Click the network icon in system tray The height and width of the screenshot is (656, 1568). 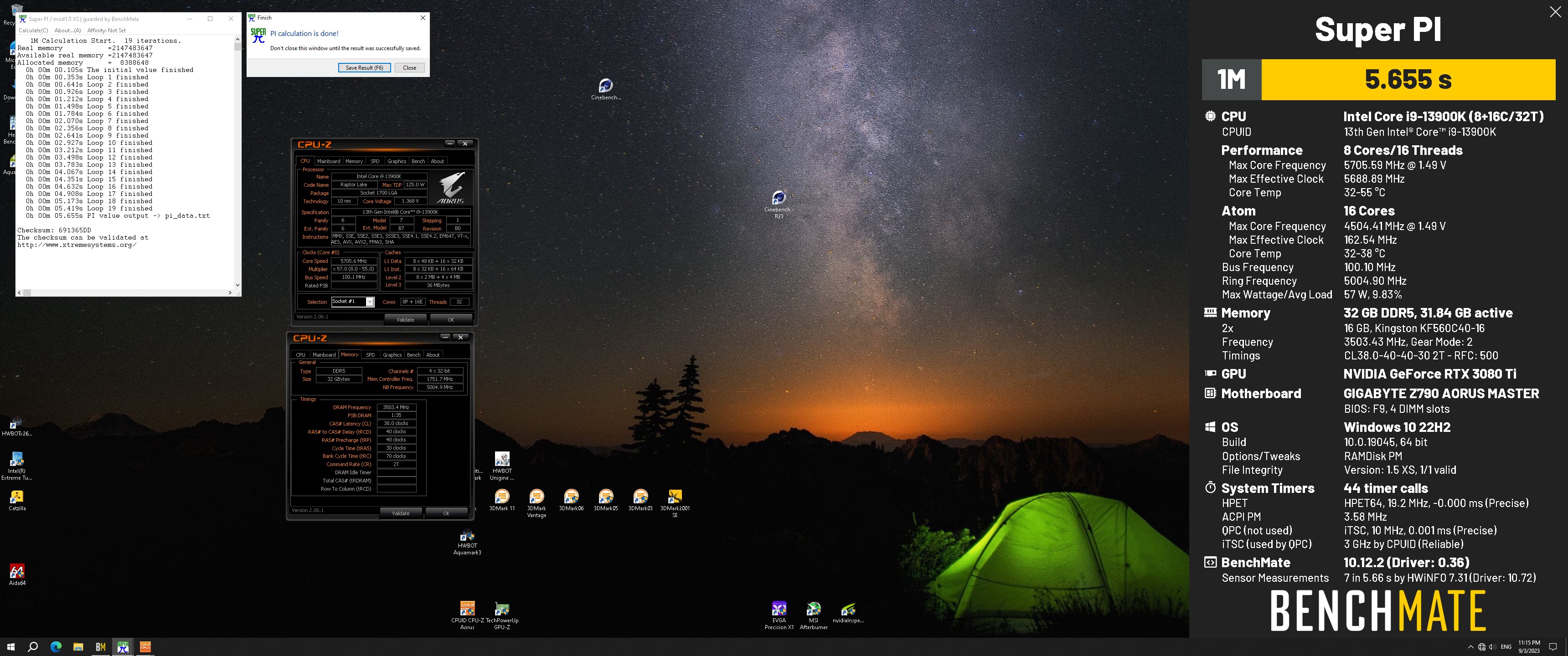click(1481, 647)
